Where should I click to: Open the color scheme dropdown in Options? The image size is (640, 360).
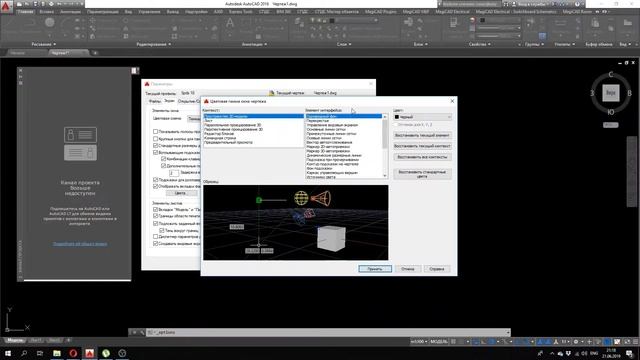point(194,118)
